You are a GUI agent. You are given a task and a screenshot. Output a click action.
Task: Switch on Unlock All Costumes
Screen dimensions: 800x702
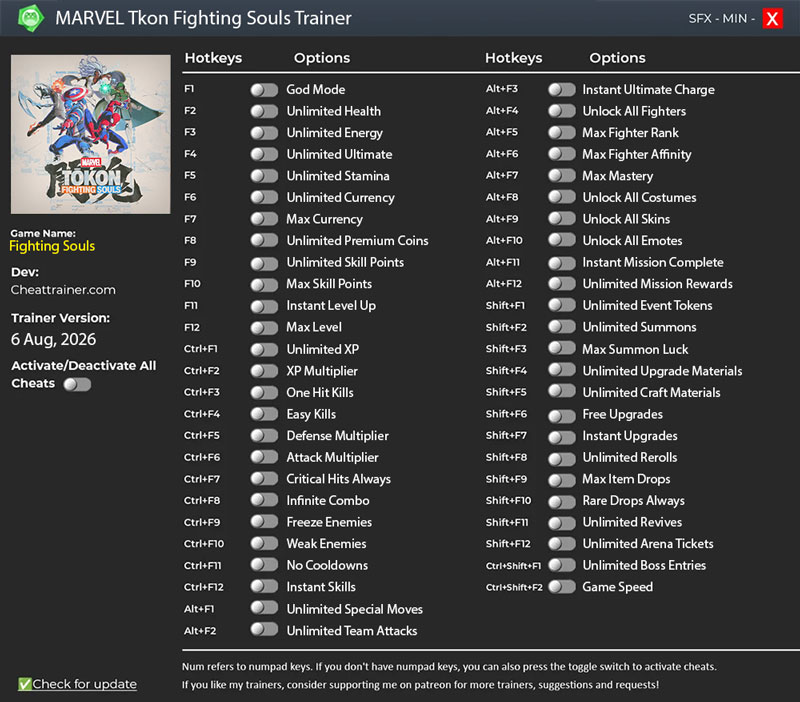562,197
